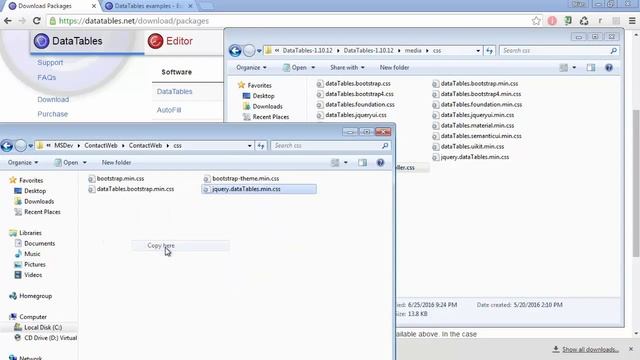Select jquery.dataTables.min.css in rear explorer

coord(471,157)
